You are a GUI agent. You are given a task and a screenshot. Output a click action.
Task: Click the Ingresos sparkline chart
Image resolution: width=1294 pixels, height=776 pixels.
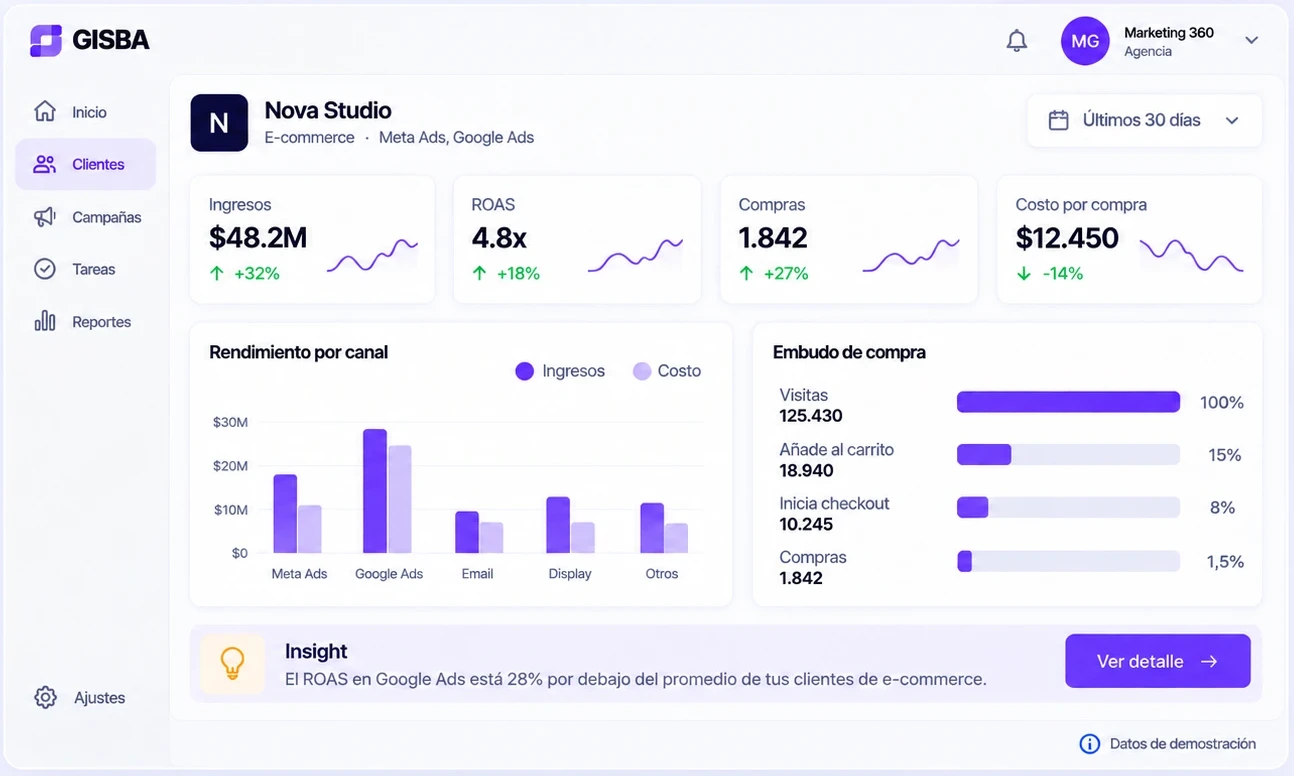[x=372, y=255]
